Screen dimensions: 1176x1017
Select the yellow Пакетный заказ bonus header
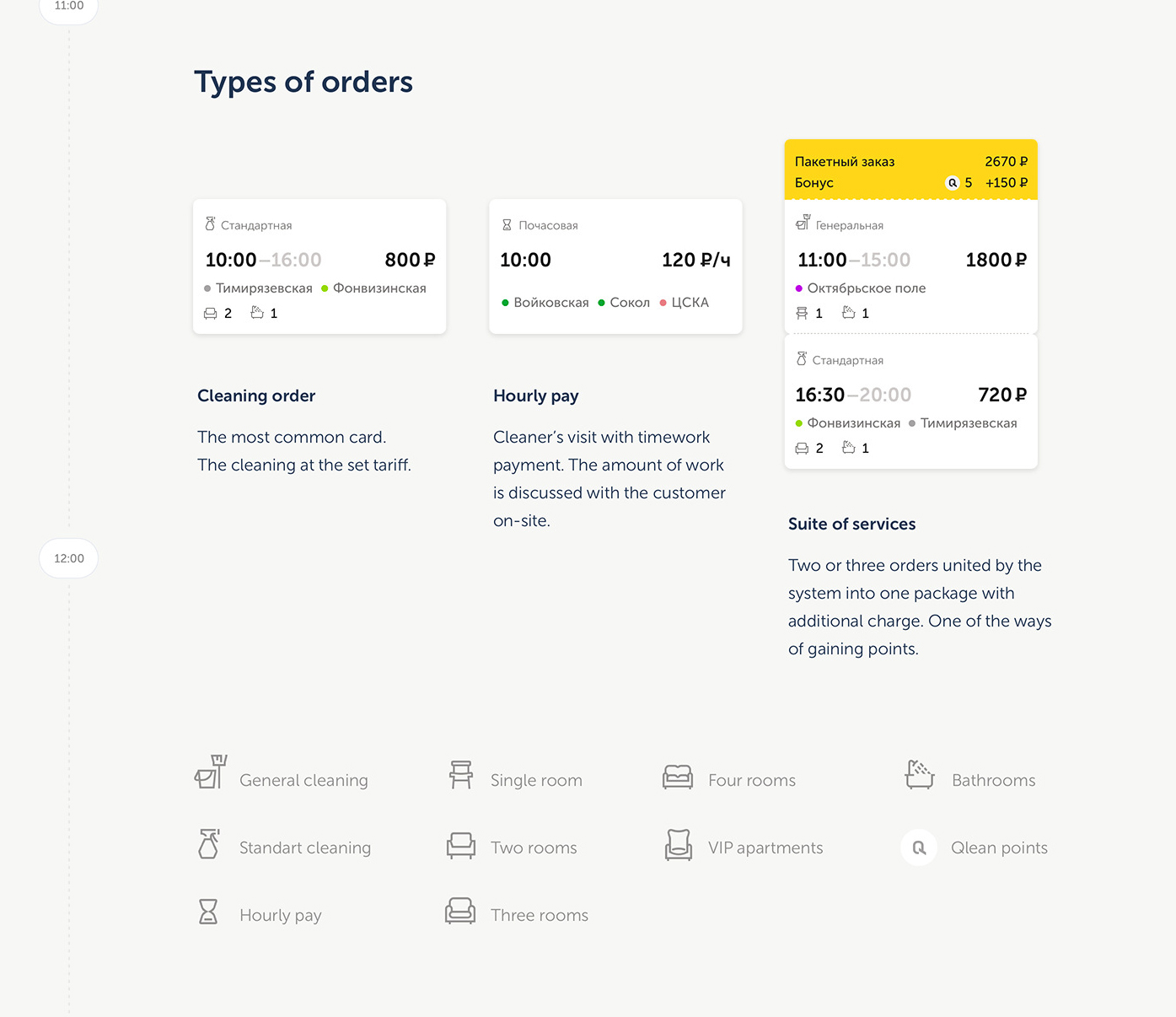(910, 170)
